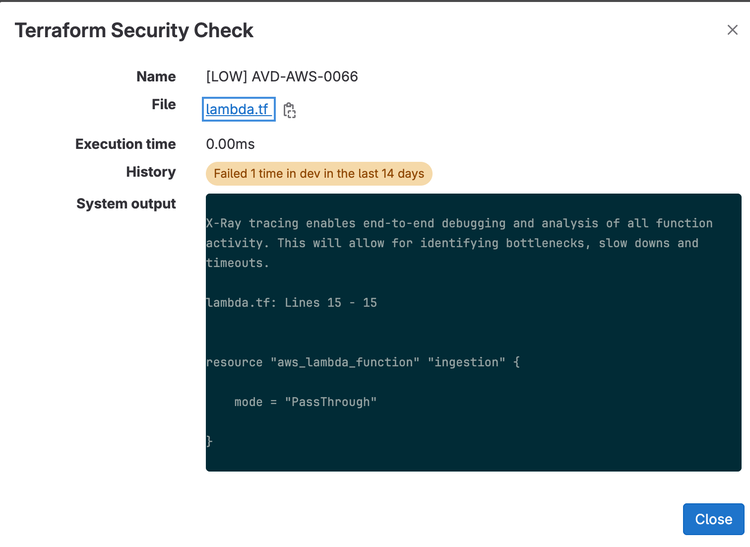Click the Terraform Security Check title
The width and height of the screenshot is (750, 547).
click(x=134, y=31)
